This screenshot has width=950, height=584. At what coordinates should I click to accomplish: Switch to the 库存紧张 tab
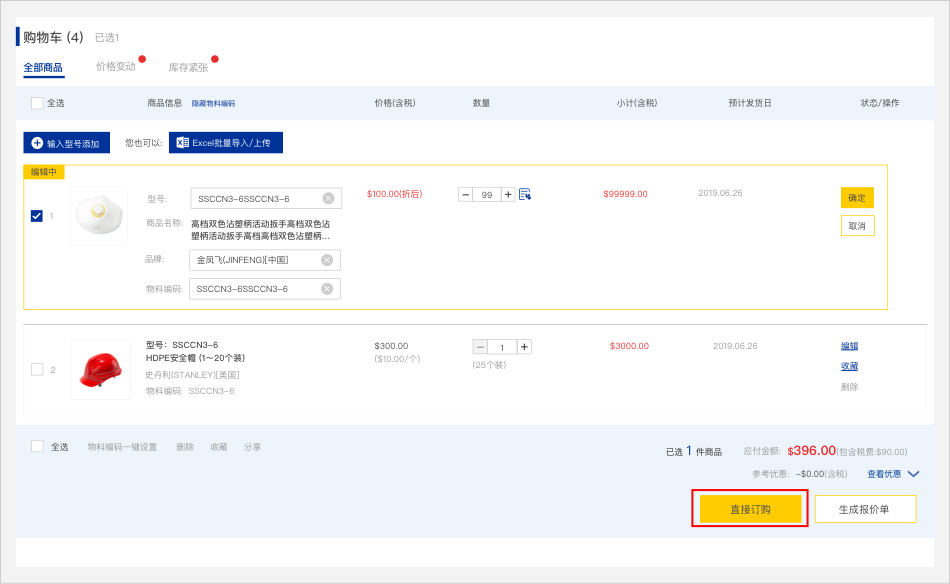click(x=188, y=68)
